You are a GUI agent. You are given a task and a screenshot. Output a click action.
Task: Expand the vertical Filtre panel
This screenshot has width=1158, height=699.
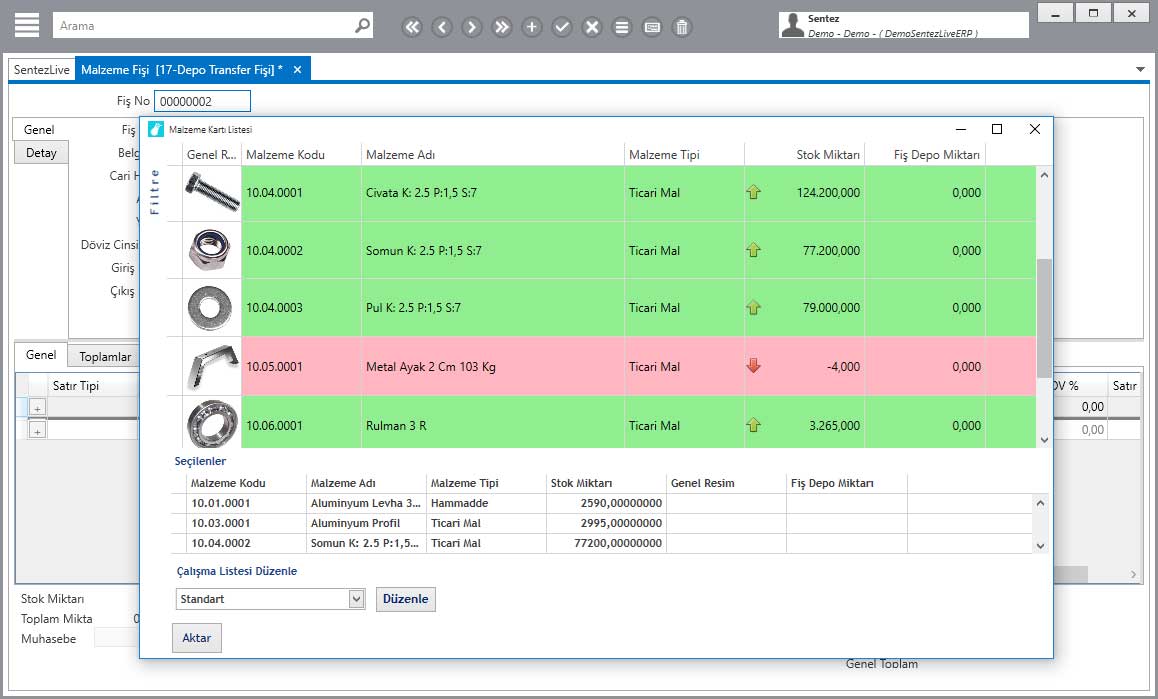click(x=154, y=192)
